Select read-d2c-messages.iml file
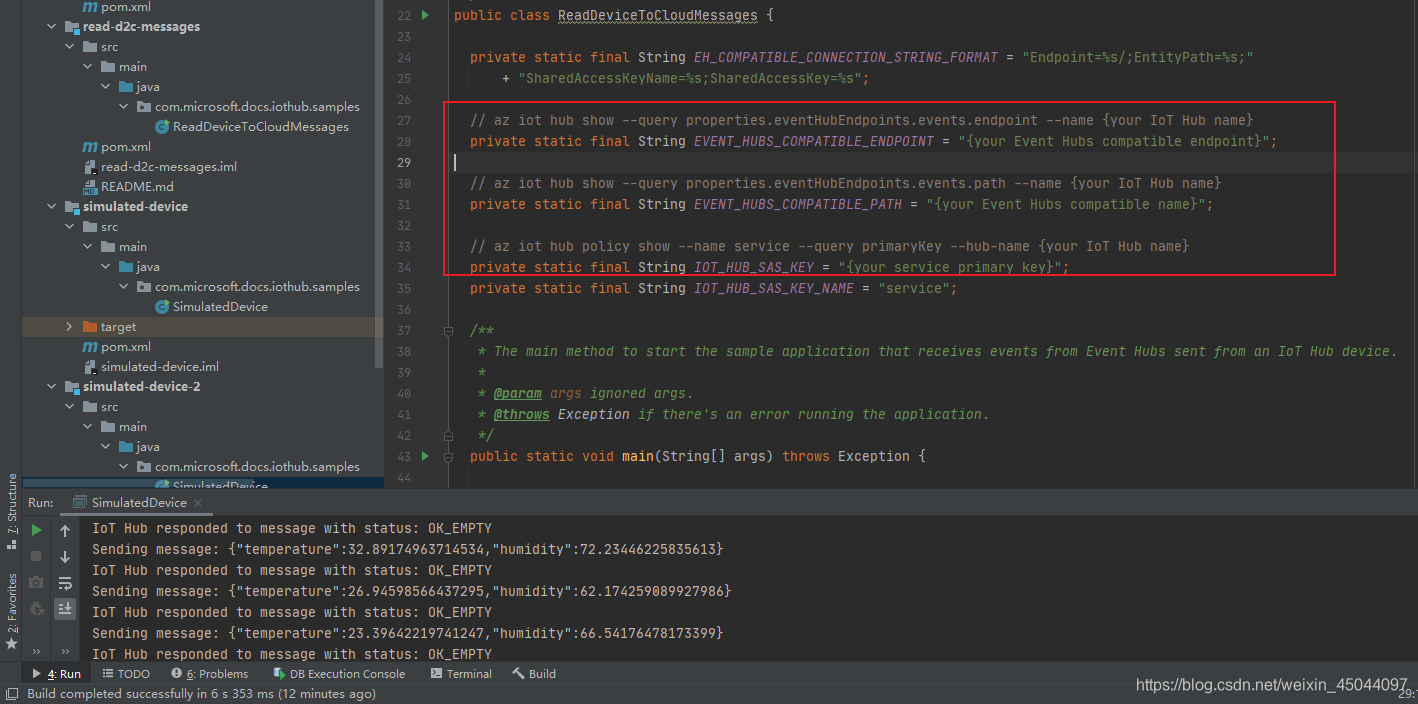 [x=169, y=167]
